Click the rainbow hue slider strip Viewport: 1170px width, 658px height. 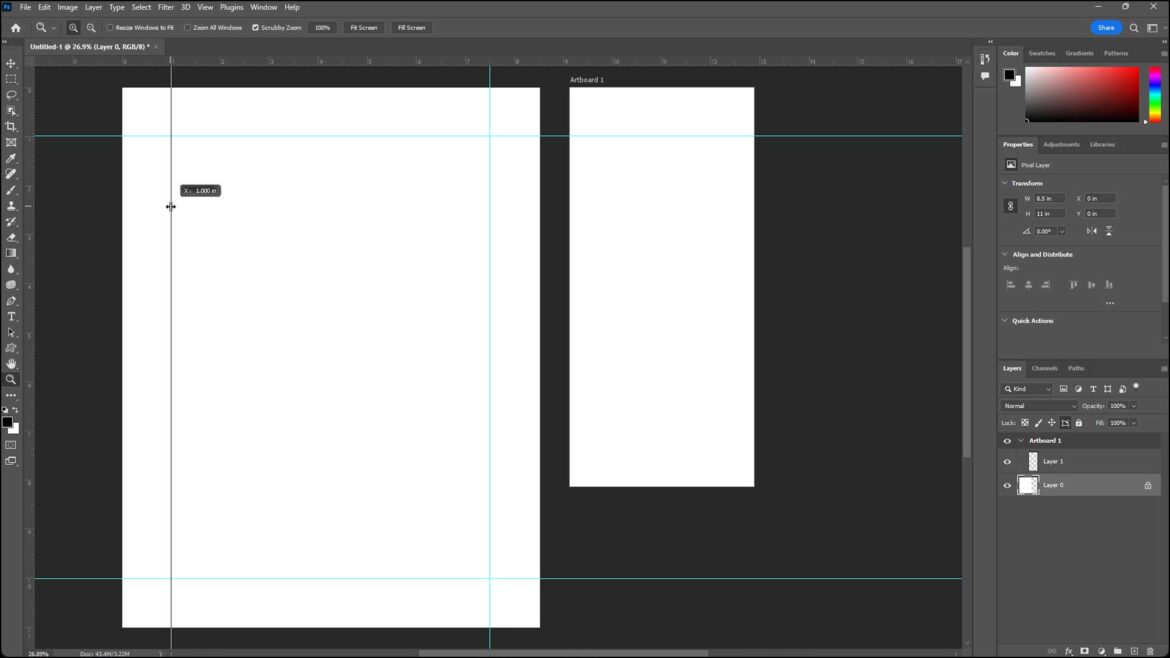point(1154,95)
